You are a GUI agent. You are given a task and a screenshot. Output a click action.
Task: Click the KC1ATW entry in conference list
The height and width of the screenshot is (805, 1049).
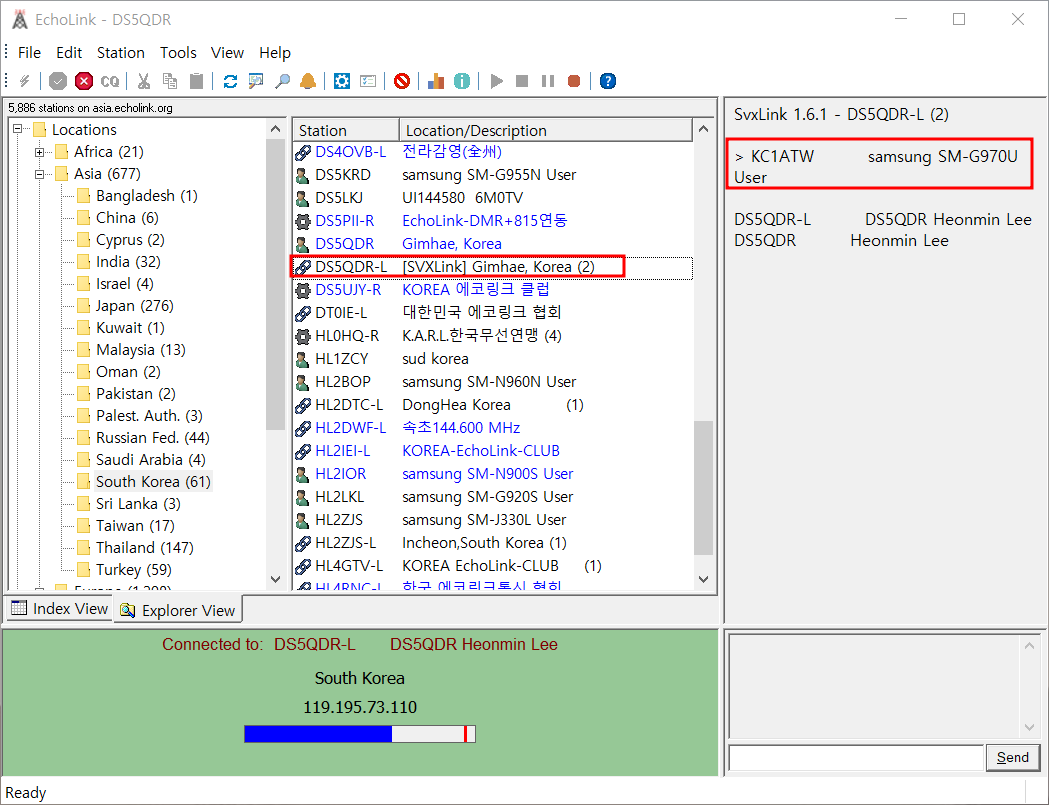coord(879,167)
